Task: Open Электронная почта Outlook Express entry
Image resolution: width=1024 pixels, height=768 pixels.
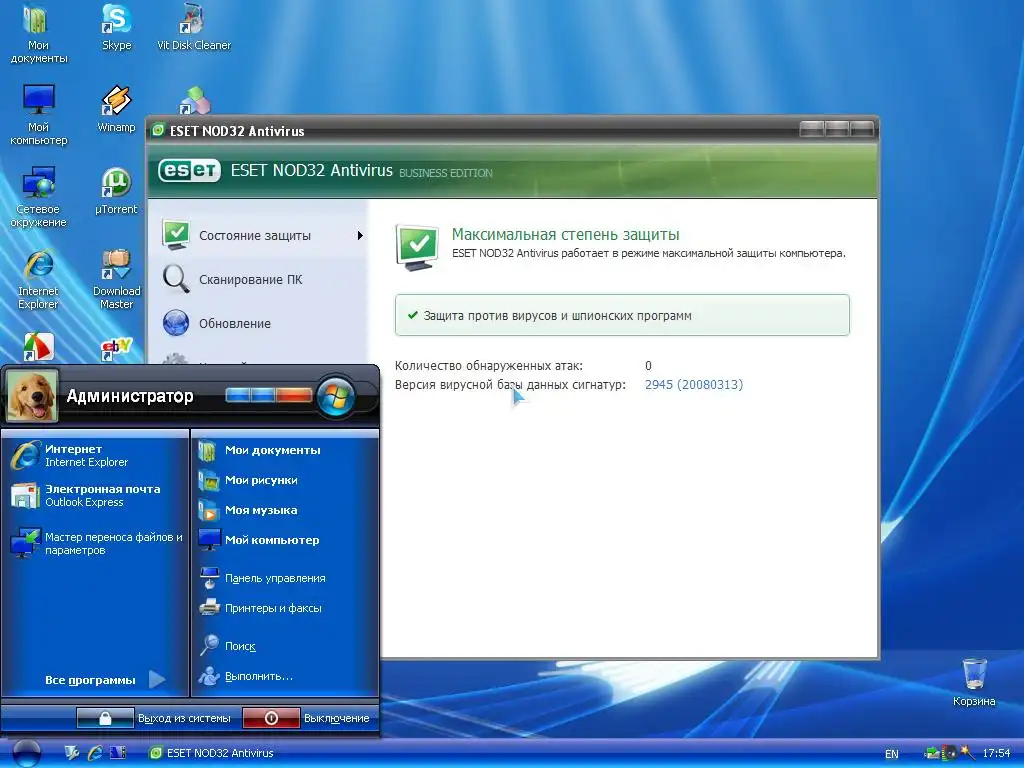Action: tap(96, 495)
